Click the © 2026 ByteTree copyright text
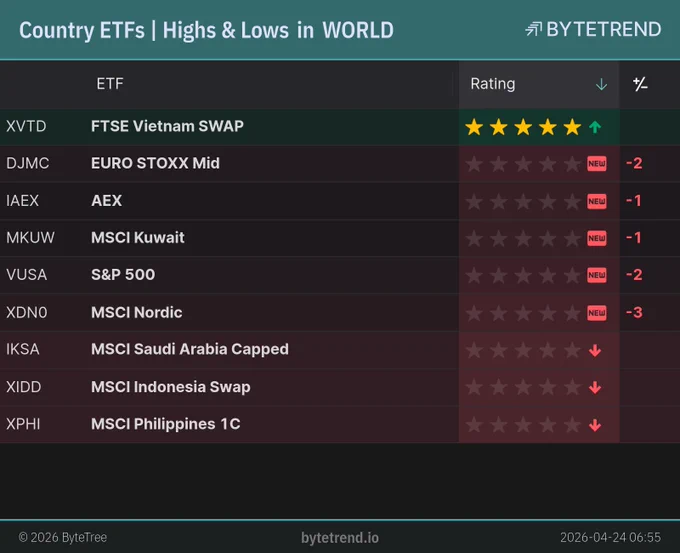The width and height of the screenshot is (680, 553). (63, 538)
